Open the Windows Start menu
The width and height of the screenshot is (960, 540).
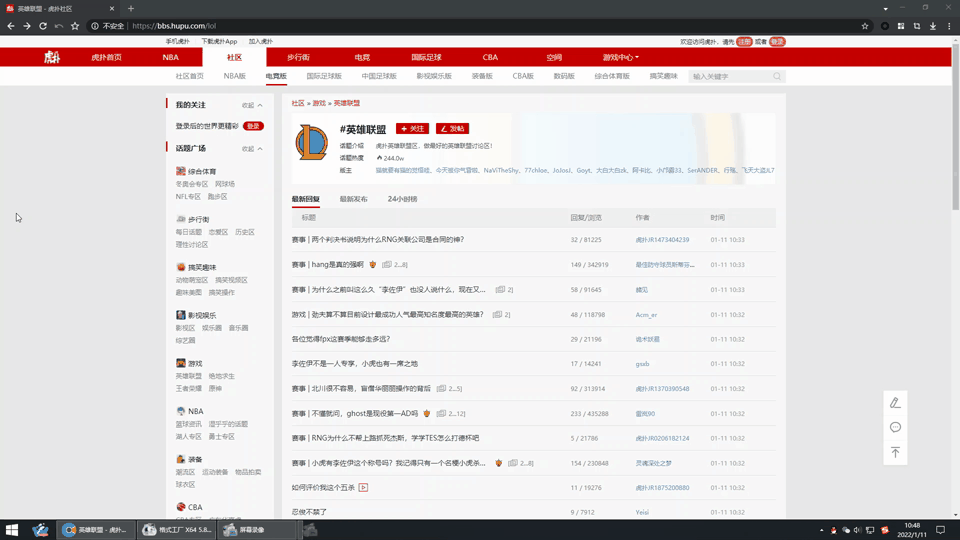[12, 530]
